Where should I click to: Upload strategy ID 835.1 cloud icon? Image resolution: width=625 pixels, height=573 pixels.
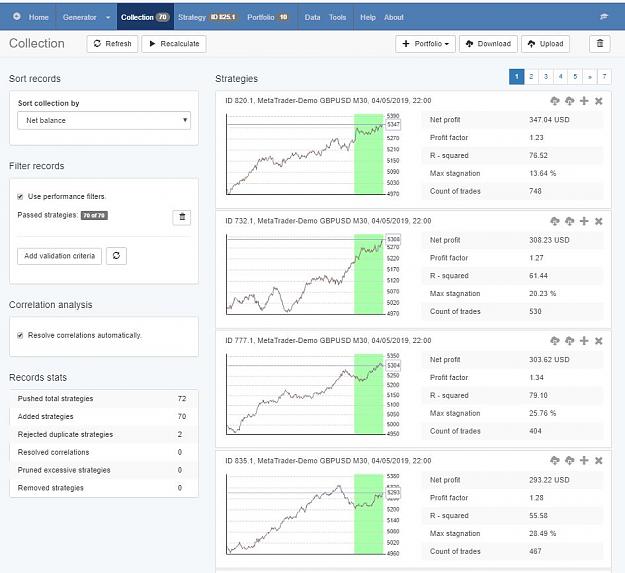tap(570, 461)
